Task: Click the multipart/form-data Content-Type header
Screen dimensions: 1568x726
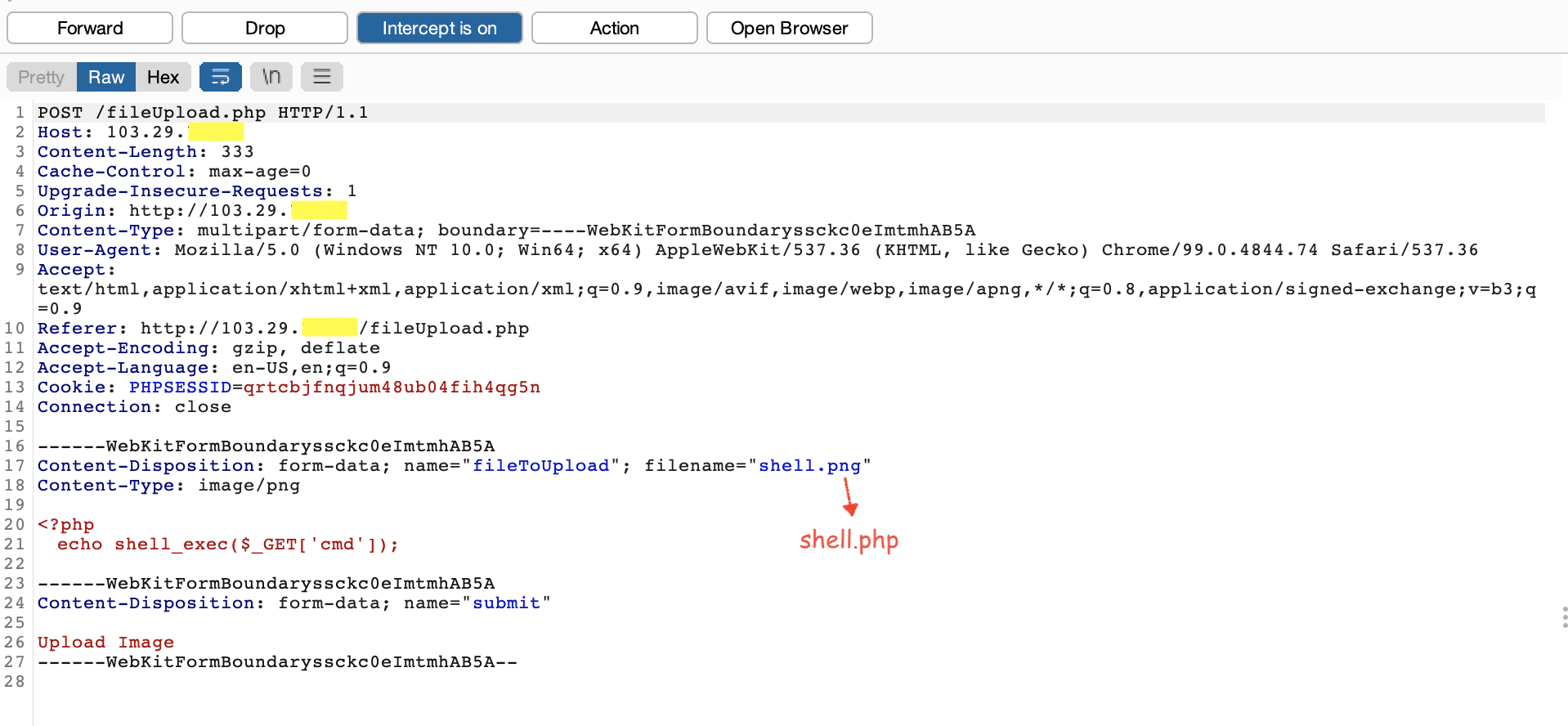Action: 506,230
